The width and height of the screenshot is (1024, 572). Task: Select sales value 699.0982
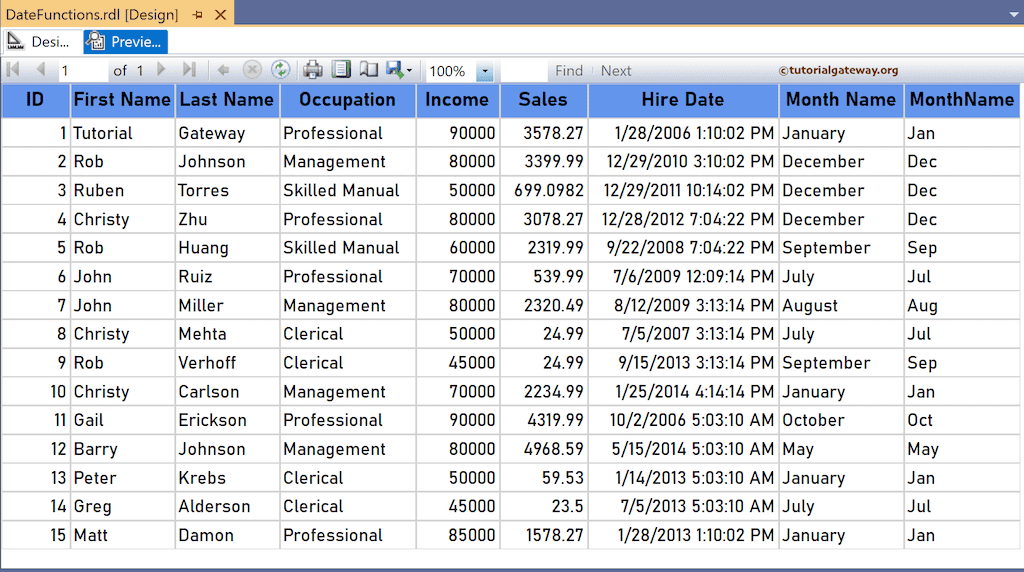pos(543,191)
